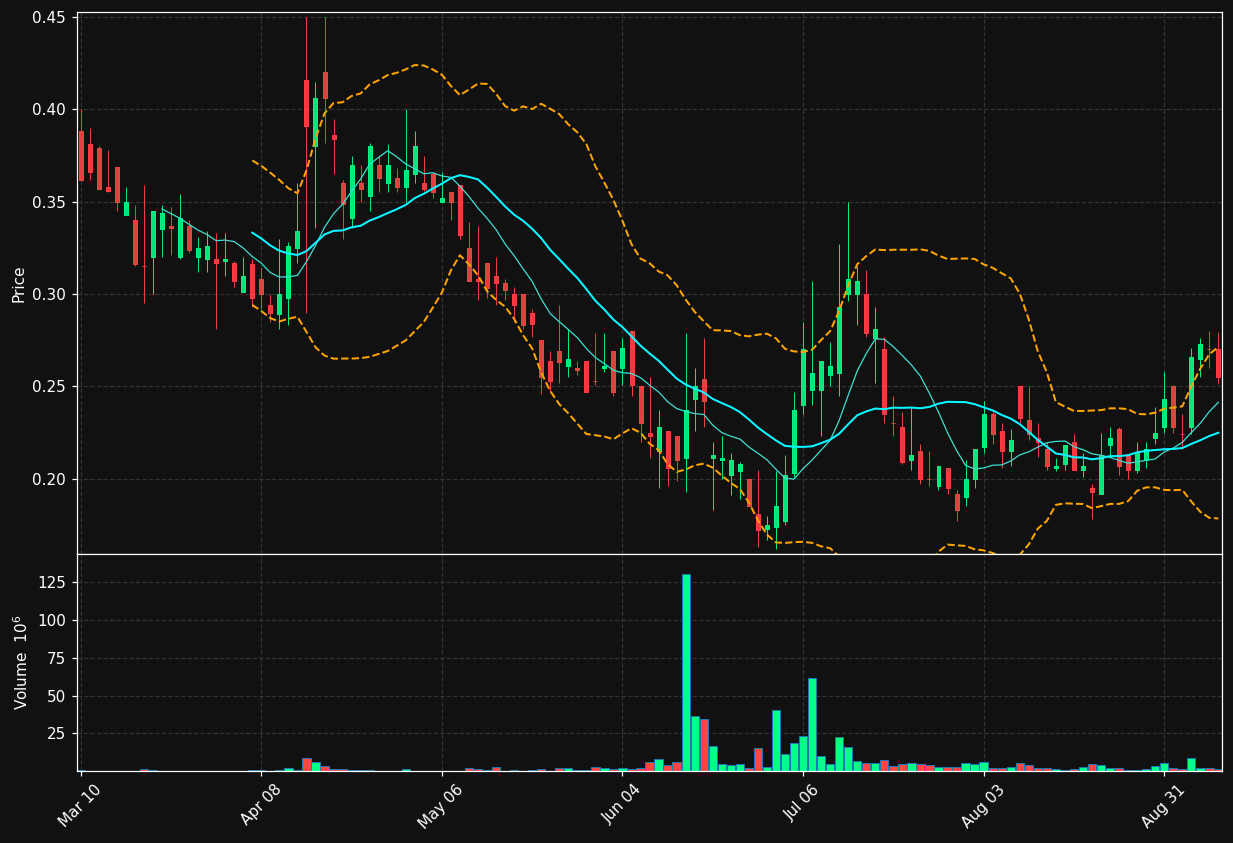This screenshot has height=843, width=1233.
Task: Click the 75 volume tick label
Action: (x=58, y=658)
